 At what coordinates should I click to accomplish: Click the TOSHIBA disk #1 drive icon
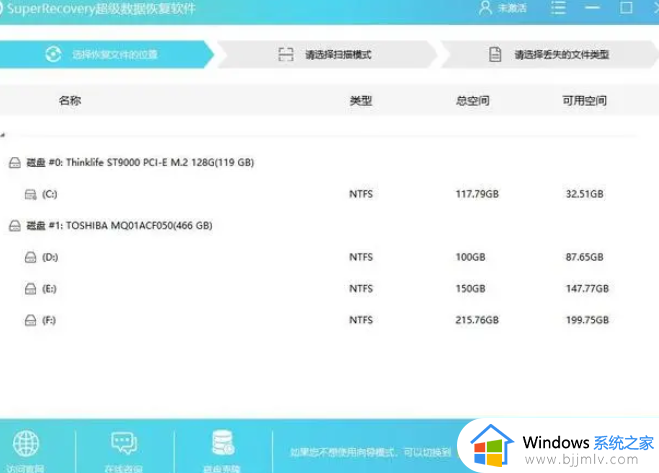(15, 226)
